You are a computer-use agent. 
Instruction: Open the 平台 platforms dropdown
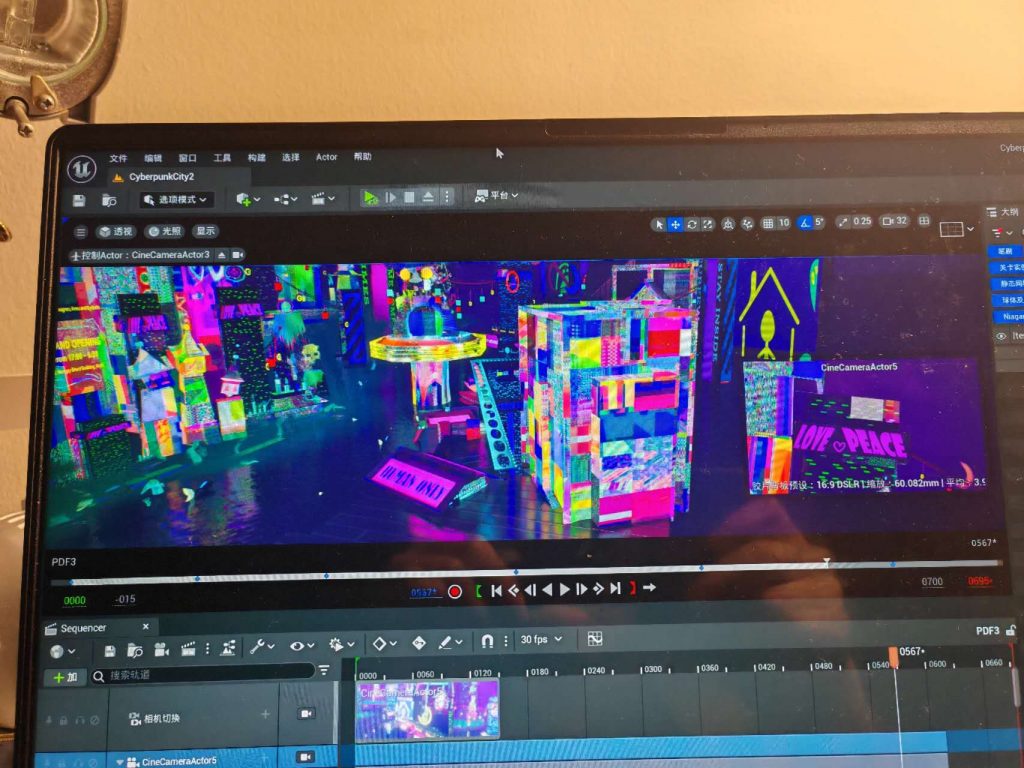496,196
